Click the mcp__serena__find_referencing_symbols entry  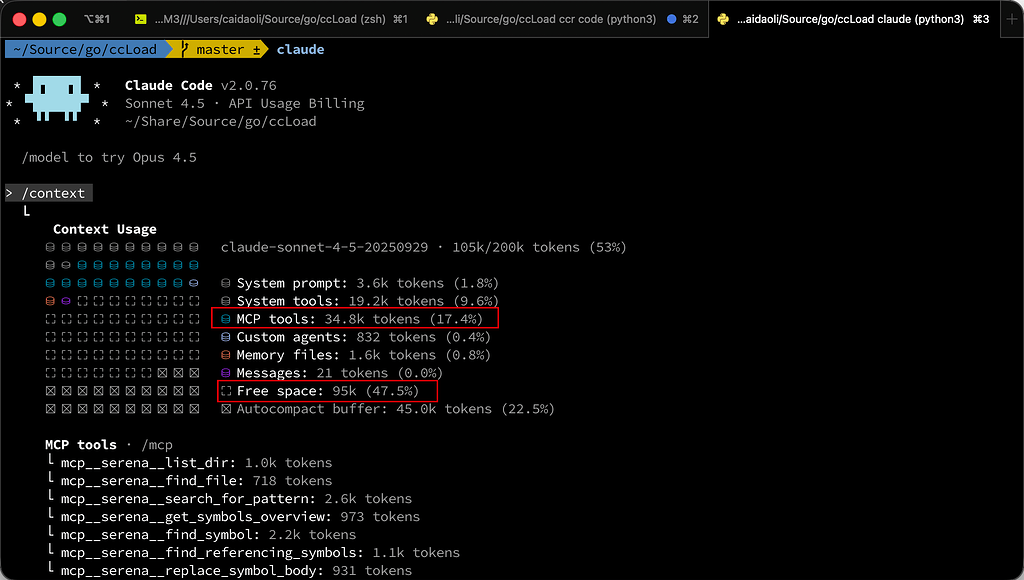coord(261,553)
